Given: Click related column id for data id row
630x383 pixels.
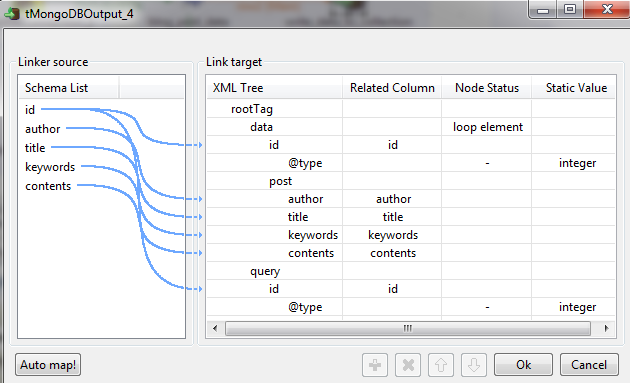Looking at the screenshot, I should (x=393, y=145).
